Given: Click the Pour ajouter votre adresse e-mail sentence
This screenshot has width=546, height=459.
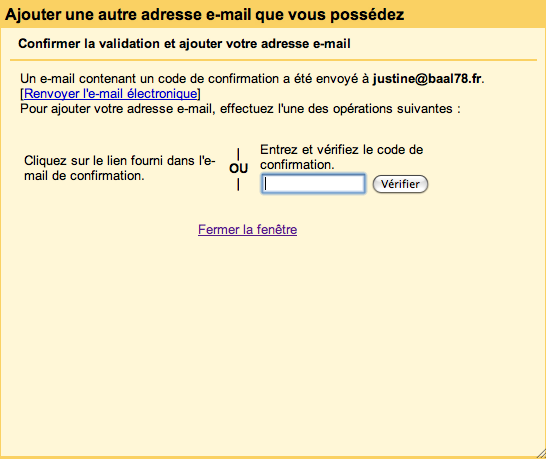Looking at the screenshot, I should [240, 109].
